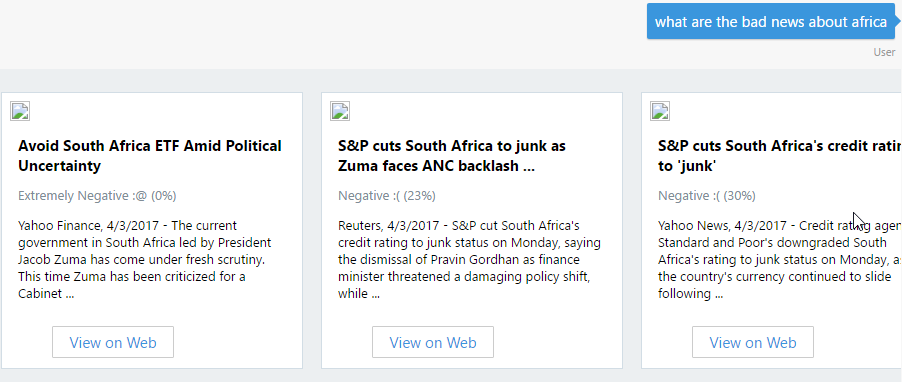Click the Reuters article summary text
The height and width of the screenshot is (382, 902).
[x=469, y=259]
